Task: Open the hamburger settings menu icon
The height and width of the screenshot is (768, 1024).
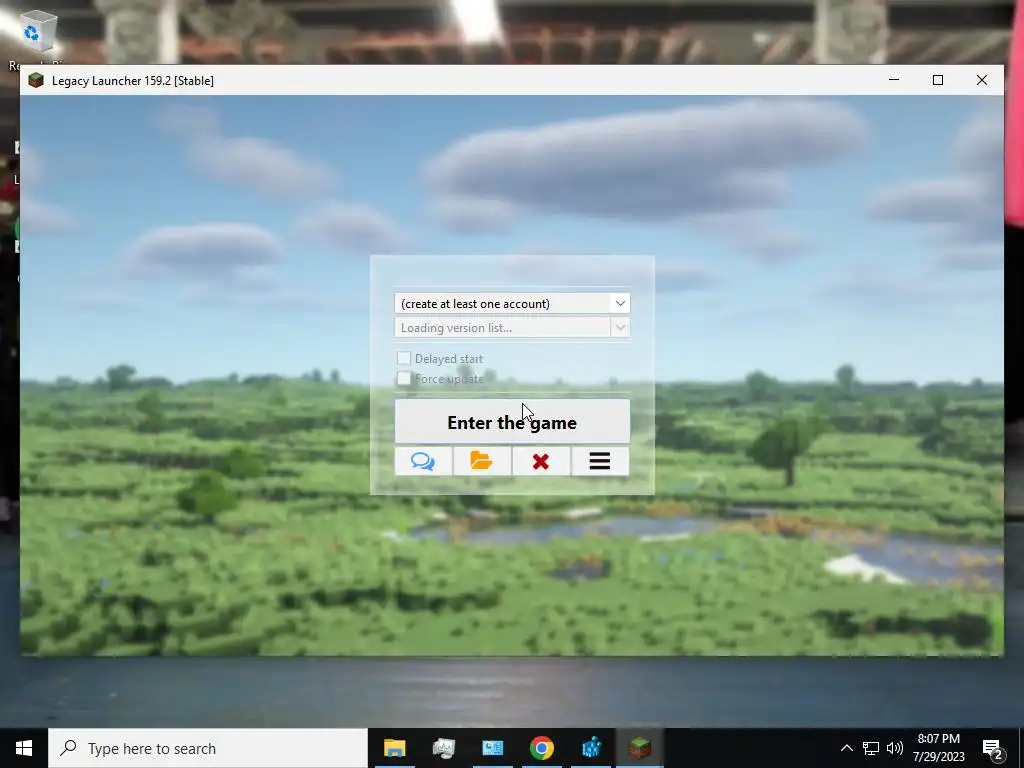Action: (600, 461)
